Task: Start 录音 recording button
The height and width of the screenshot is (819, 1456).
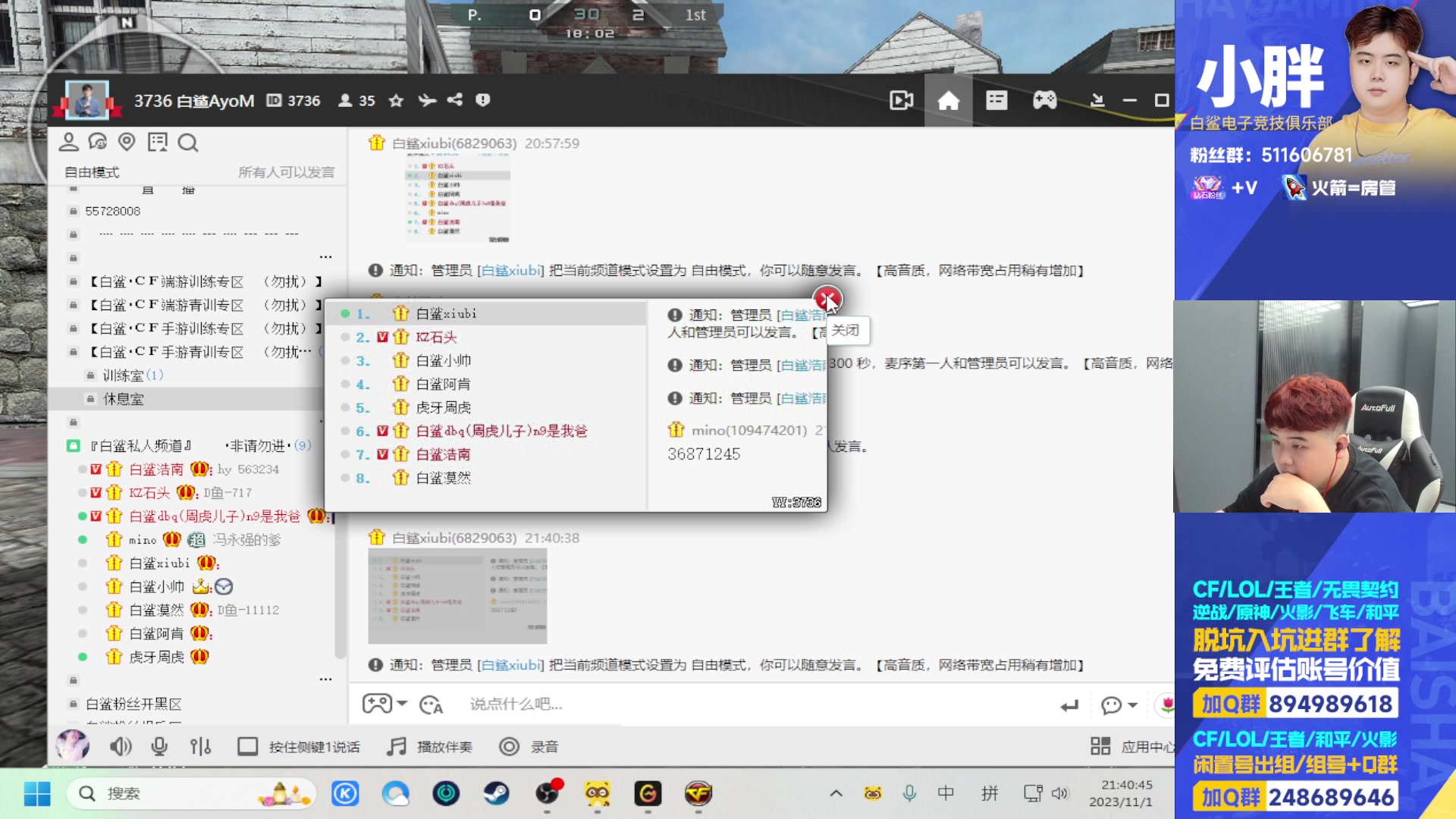Action: (x=529, y=747)
